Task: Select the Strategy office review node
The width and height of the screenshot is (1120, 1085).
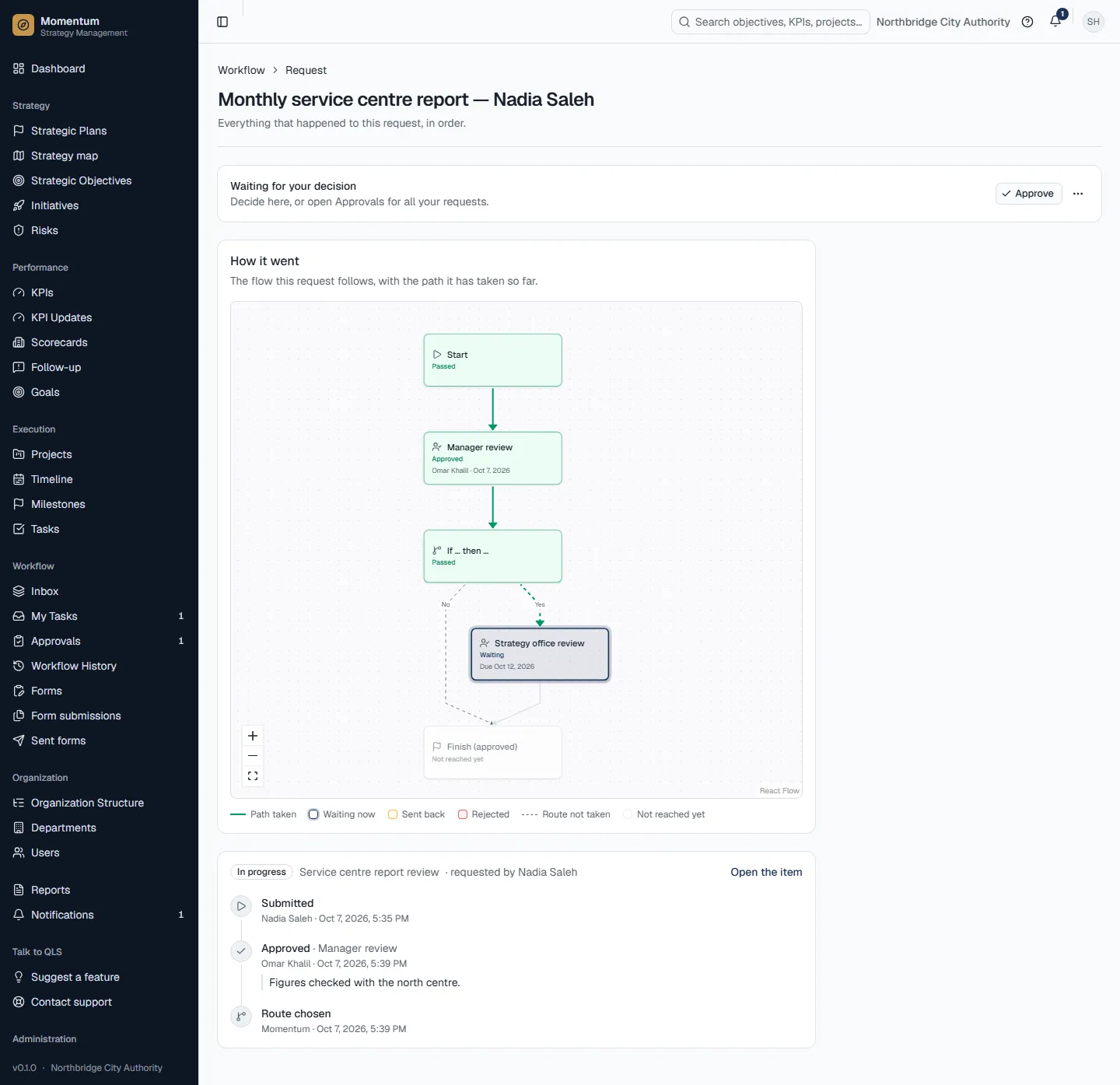Action: (x=540, y=654)
